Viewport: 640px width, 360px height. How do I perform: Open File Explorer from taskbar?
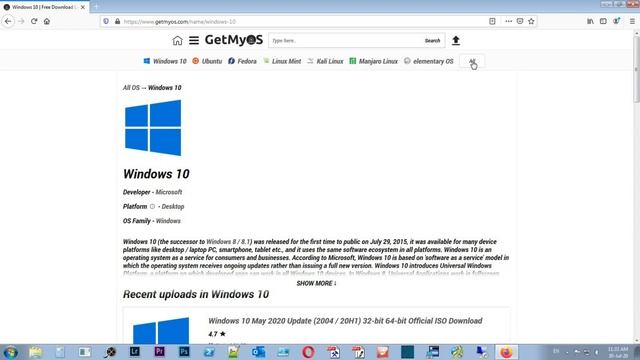pyautogui.click(x=36, y=352)
